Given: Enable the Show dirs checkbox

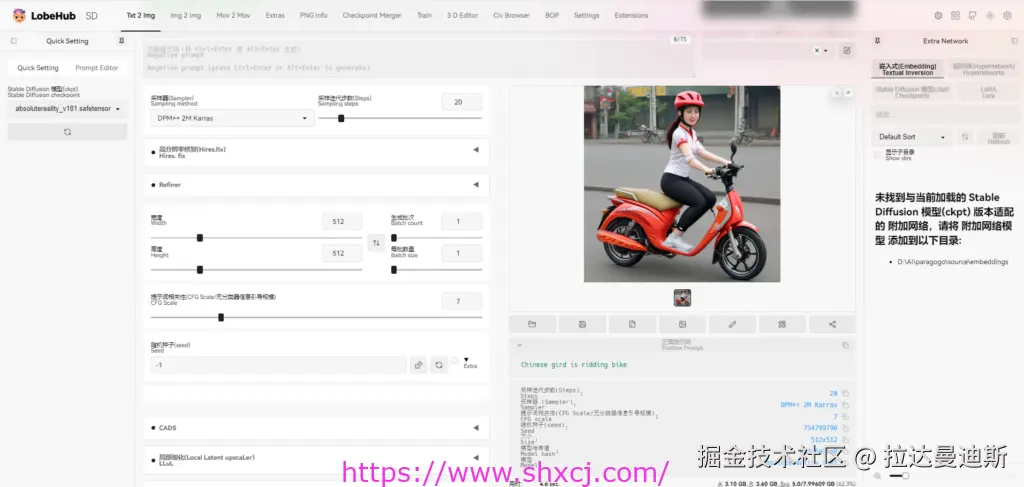Looking at the screenshot, I should tap(877, 155).
